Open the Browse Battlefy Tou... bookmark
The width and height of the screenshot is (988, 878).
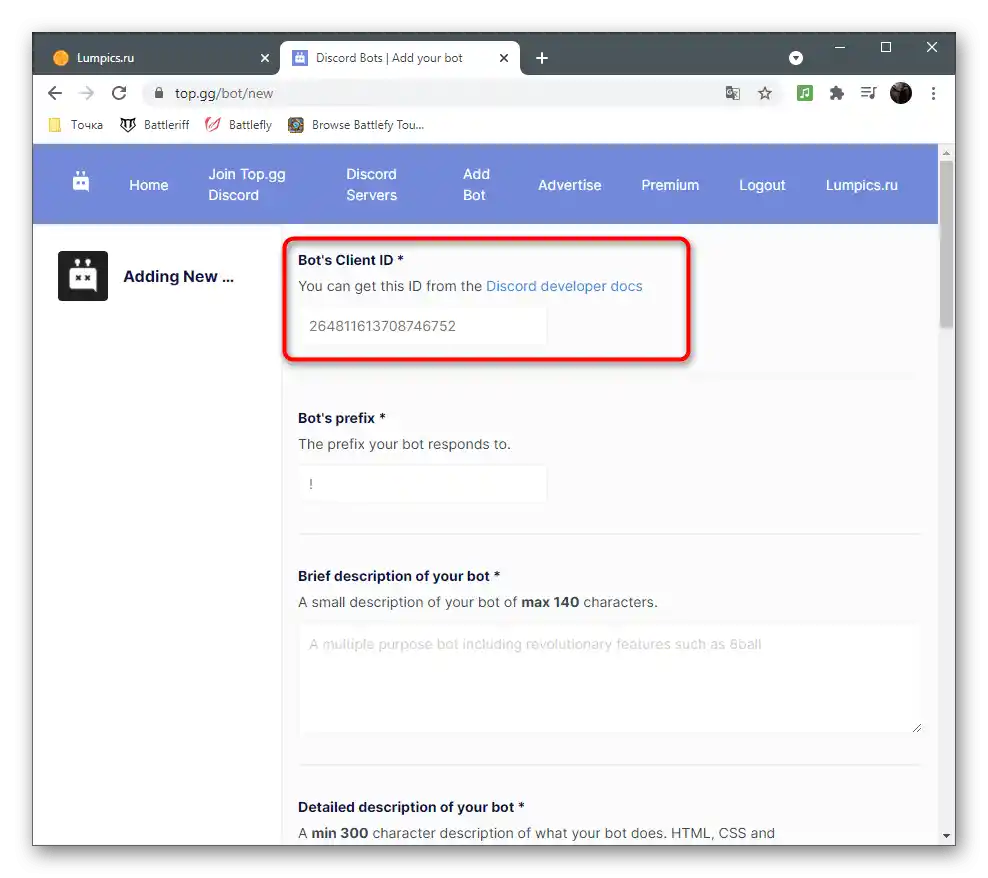(357, 125)
